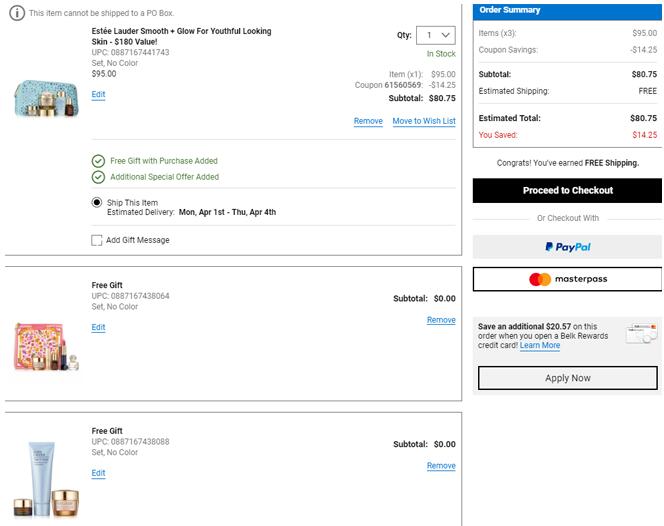664x526 pixels.
Task: Move the Estée Lauder set to Wish List
Action: [423, 121]
